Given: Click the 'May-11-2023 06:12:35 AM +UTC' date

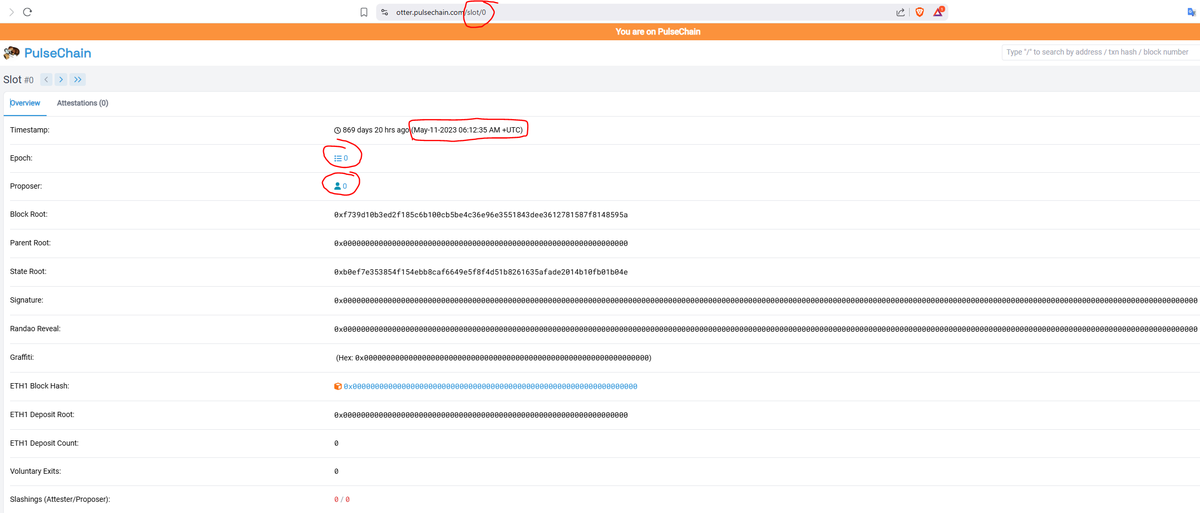Looking at the screenshot, I should click(x=468, y=130).
